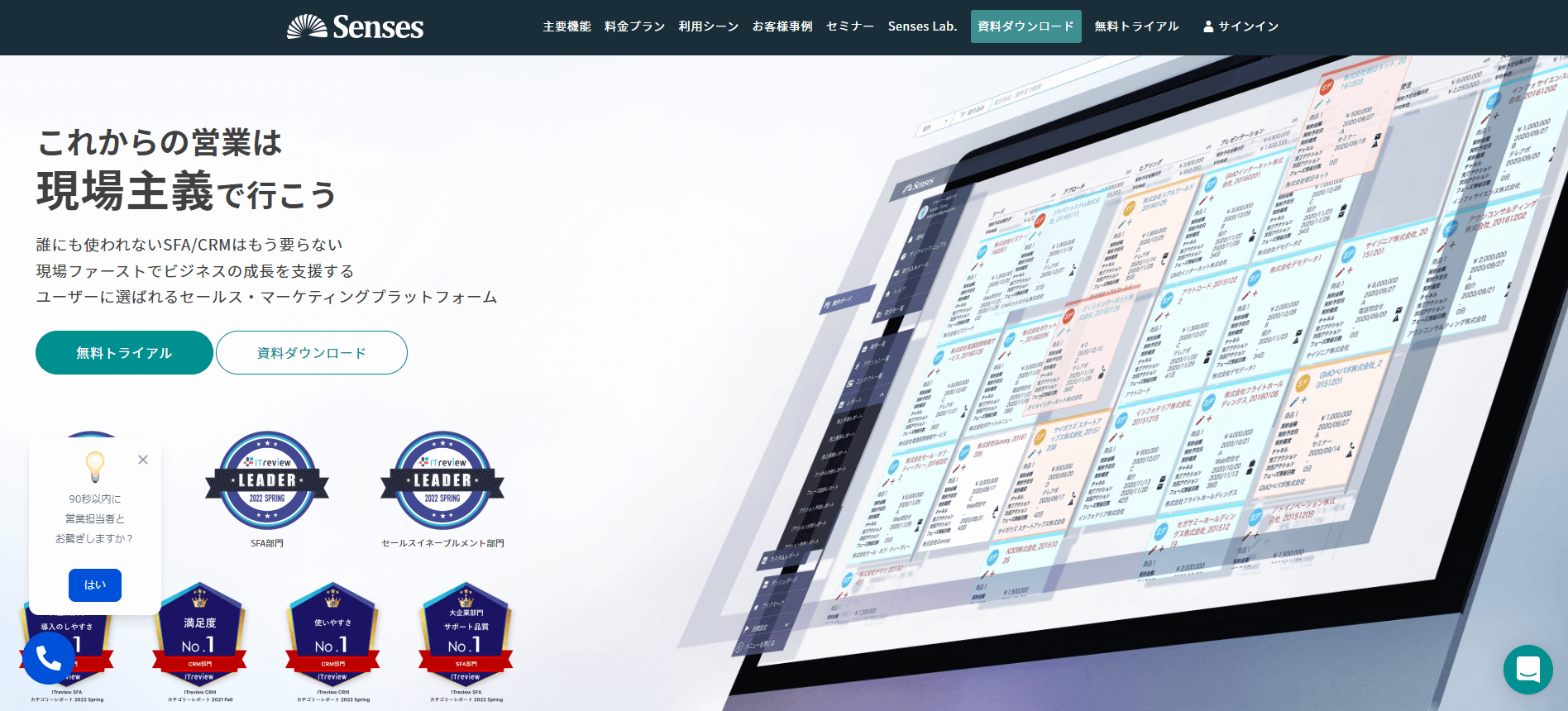This screenshot has height=711, width=1568.
Task: Click the SFA部門 caption text
Action: 267,543
